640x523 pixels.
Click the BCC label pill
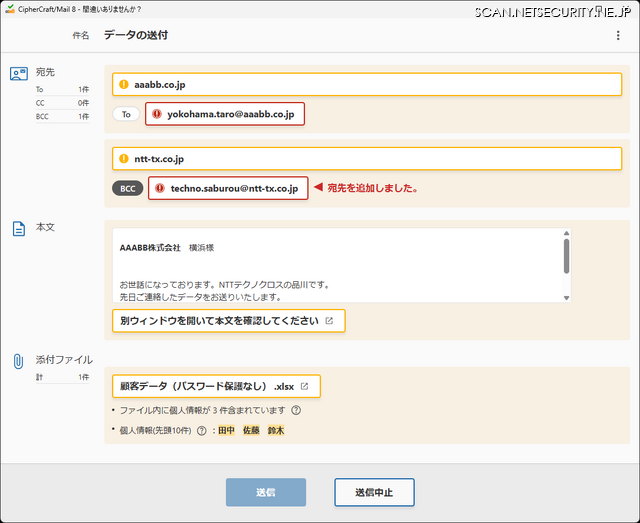[128, 189]
